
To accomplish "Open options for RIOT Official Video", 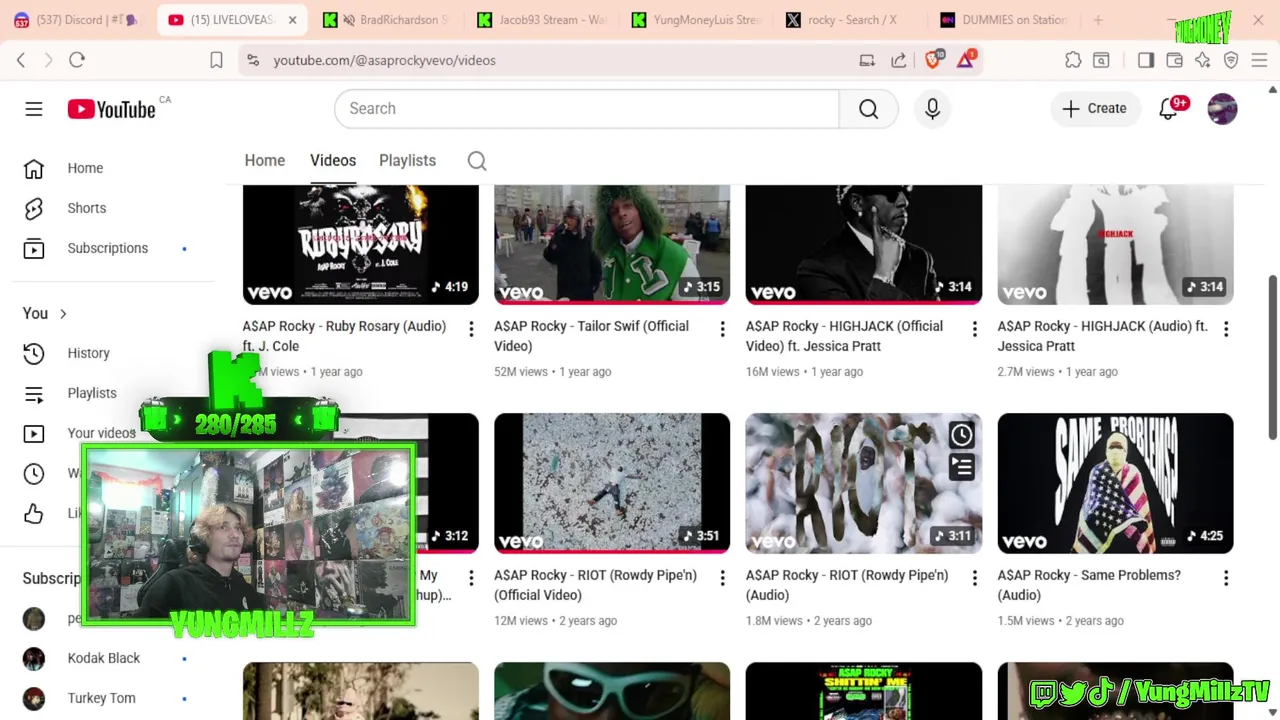I will point(722,577).
